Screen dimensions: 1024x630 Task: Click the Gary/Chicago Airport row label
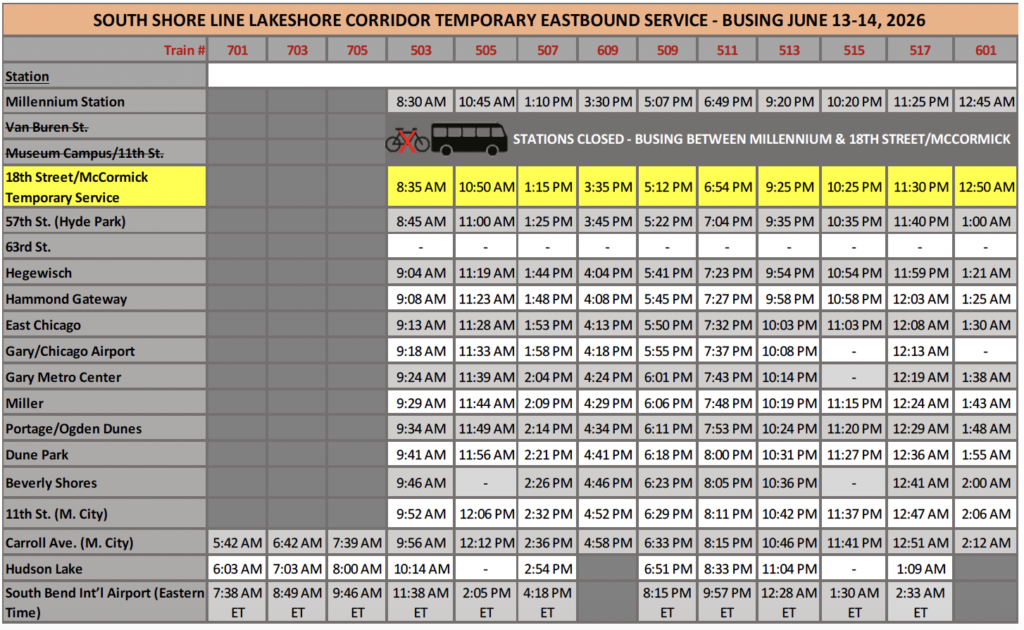point(70,351)
